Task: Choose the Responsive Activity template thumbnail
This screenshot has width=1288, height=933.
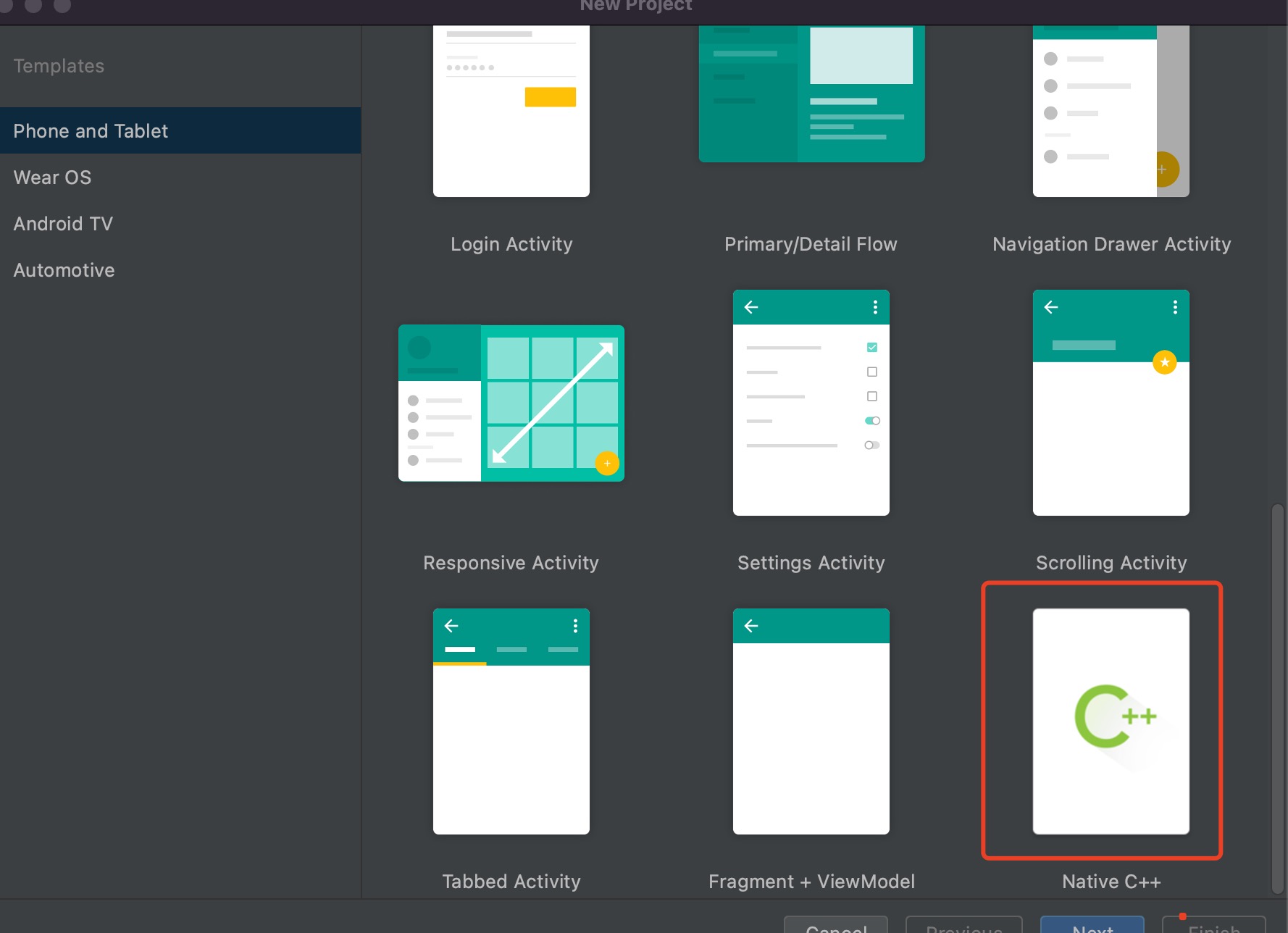Action: coord(511,403)
